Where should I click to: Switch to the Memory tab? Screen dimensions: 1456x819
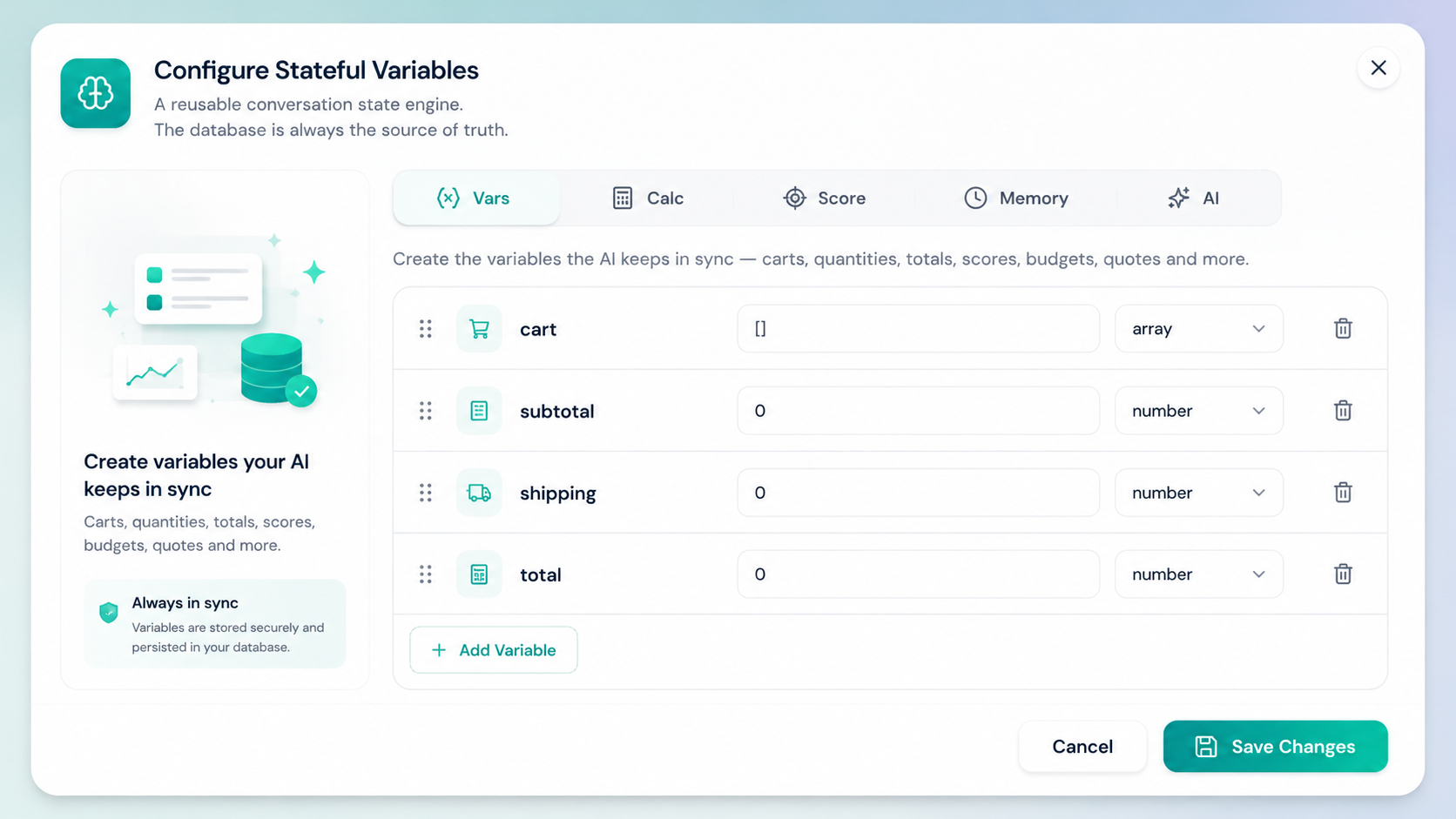click(x=1016, y=198)
